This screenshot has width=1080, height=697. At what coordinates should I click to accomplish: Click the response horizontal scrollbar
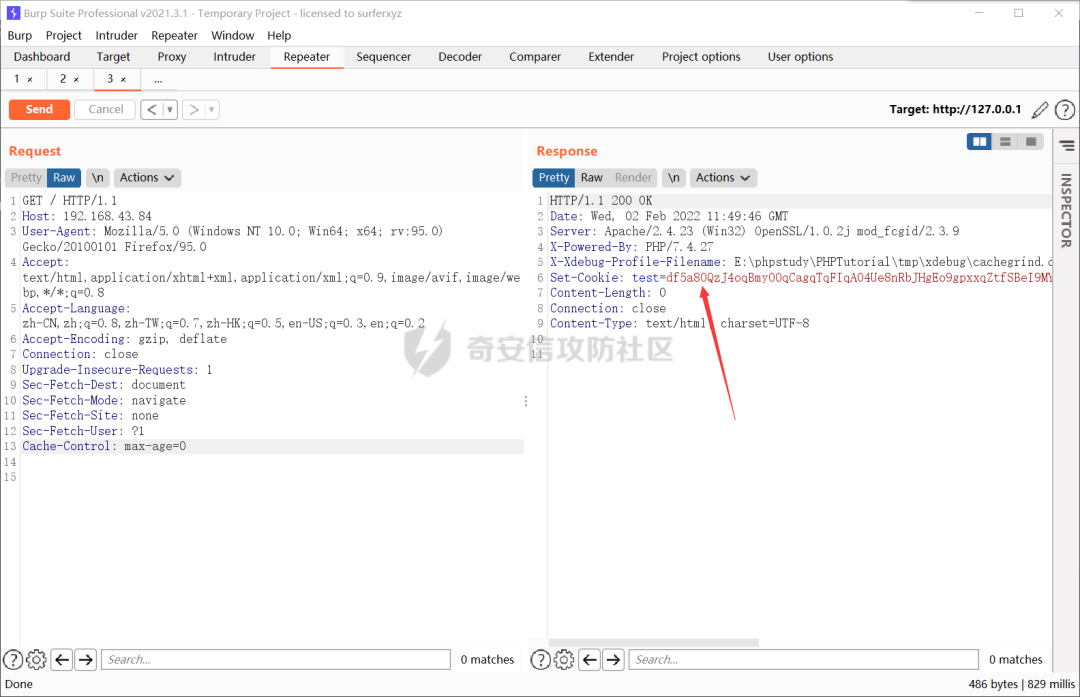(653, 642)
